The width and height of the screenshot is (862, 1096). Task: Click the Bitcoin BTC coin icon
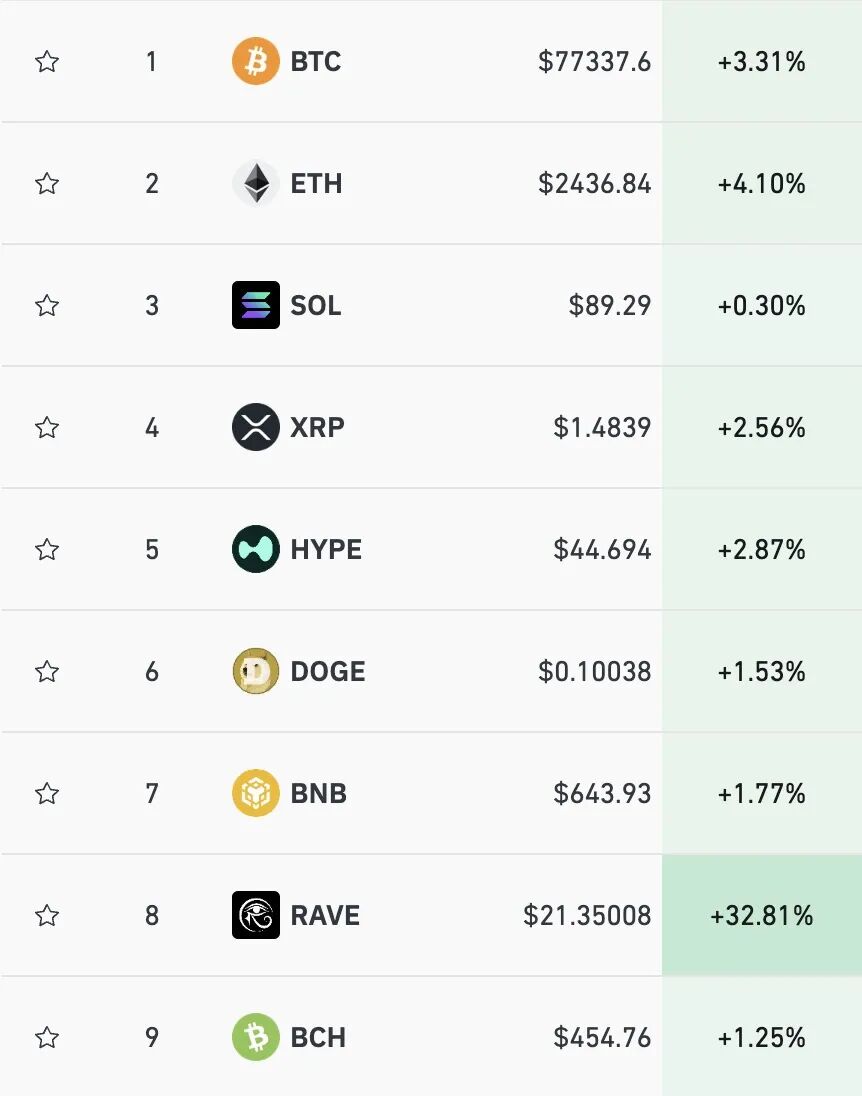(x=255, y=62)
